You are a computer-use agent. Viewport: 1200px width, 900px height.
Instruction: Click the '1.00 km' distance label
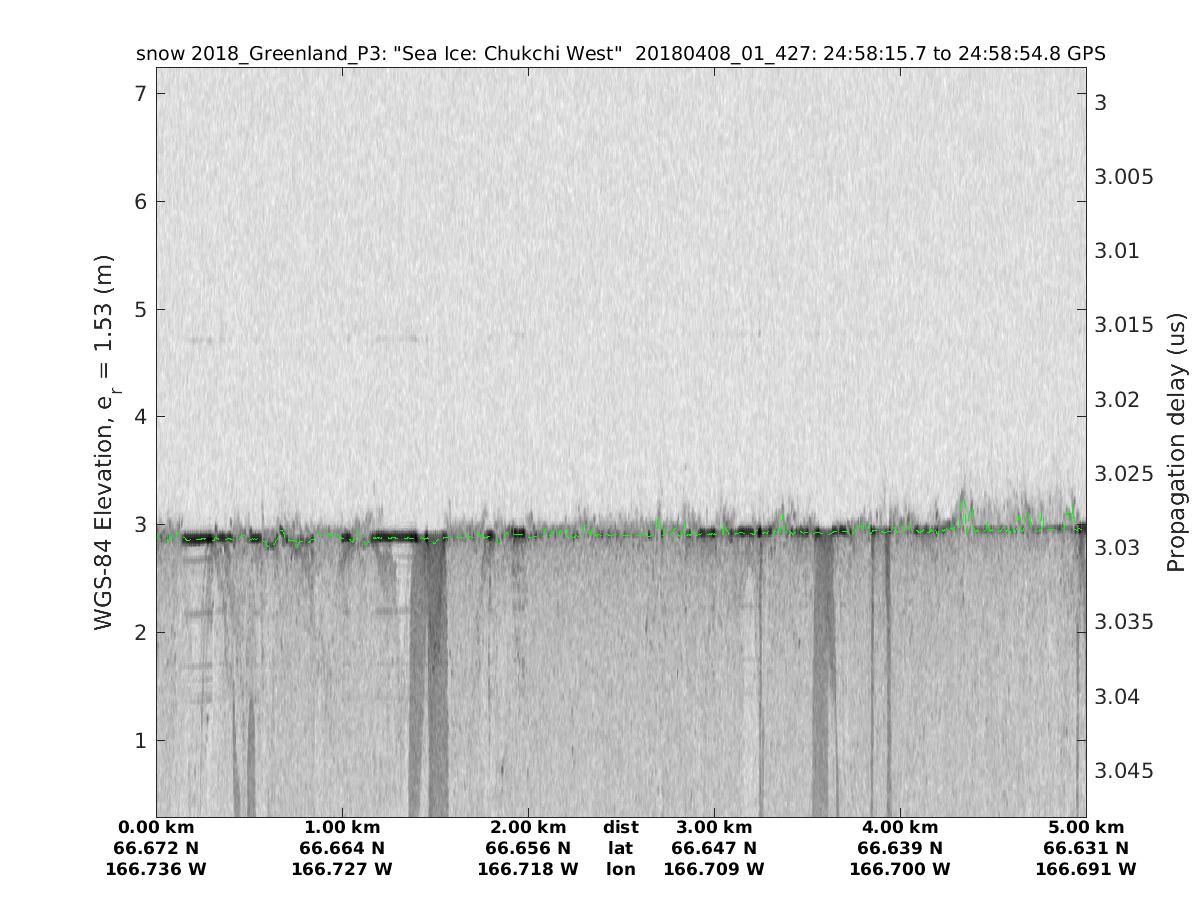coord(342,828)
